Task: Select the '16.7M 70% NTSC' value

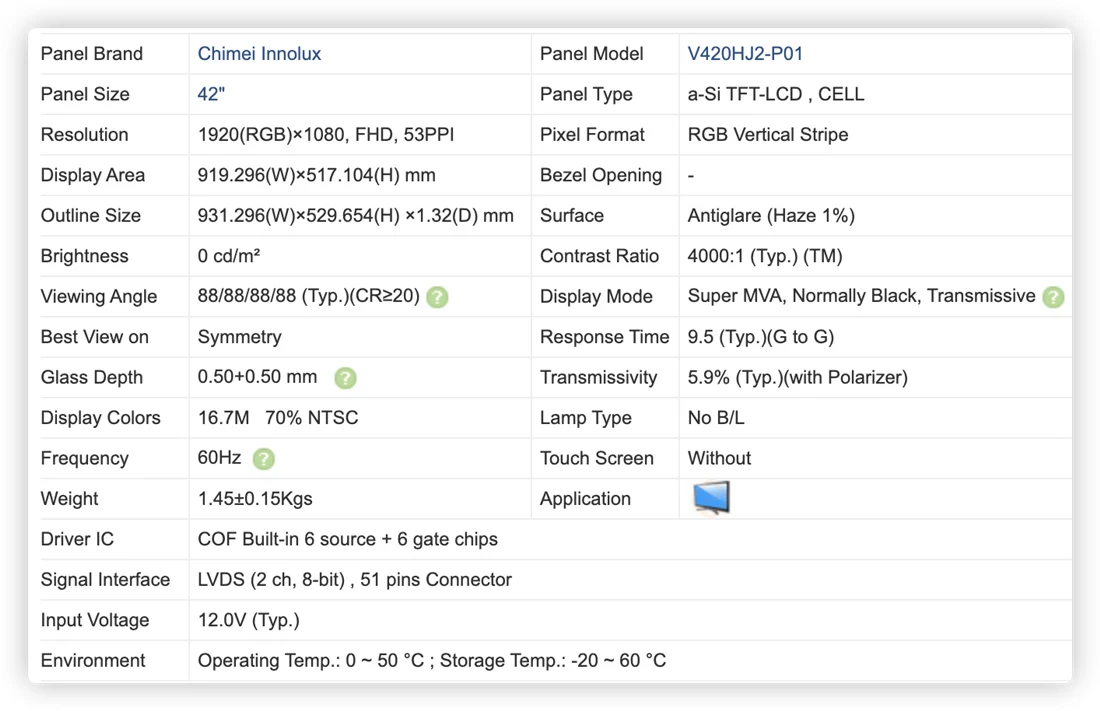Action: point(278,418)
